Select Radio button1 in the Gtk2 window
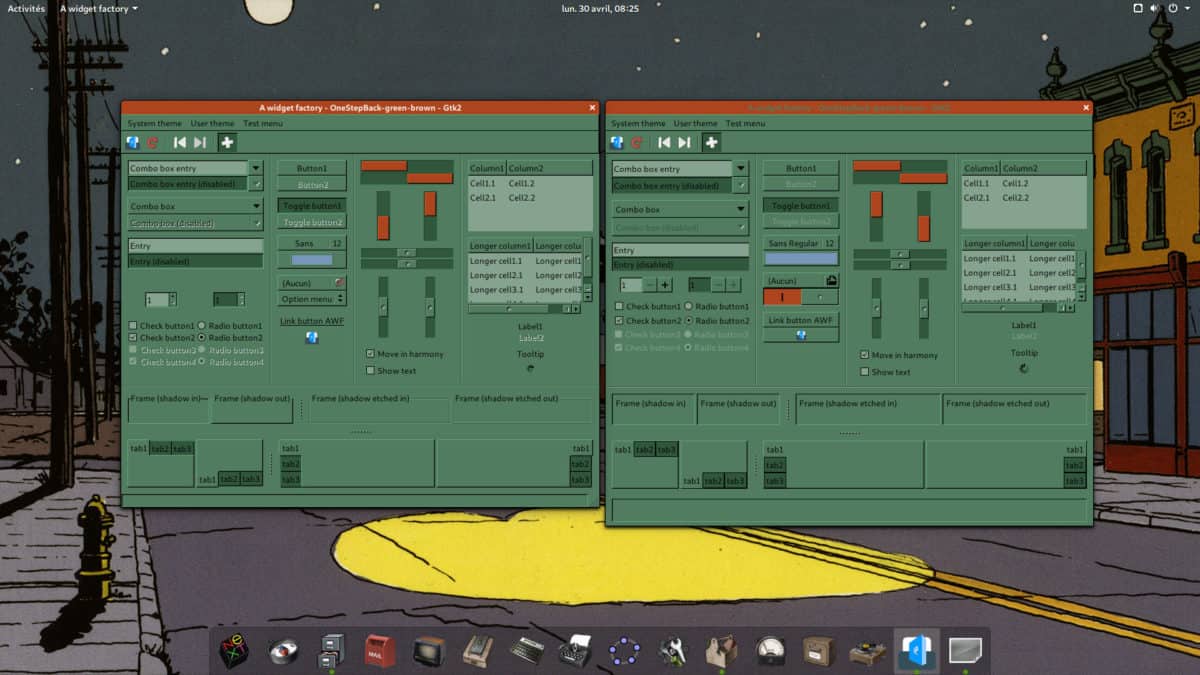The width and height of the screenshot is (1200, 675). click(x=204, y=324)
